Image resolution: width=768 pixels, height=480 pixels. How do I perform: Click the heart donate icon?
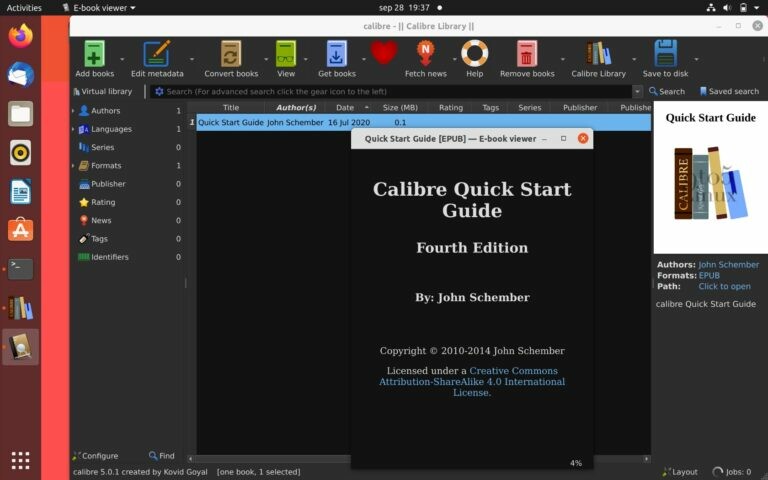(384, 54)
